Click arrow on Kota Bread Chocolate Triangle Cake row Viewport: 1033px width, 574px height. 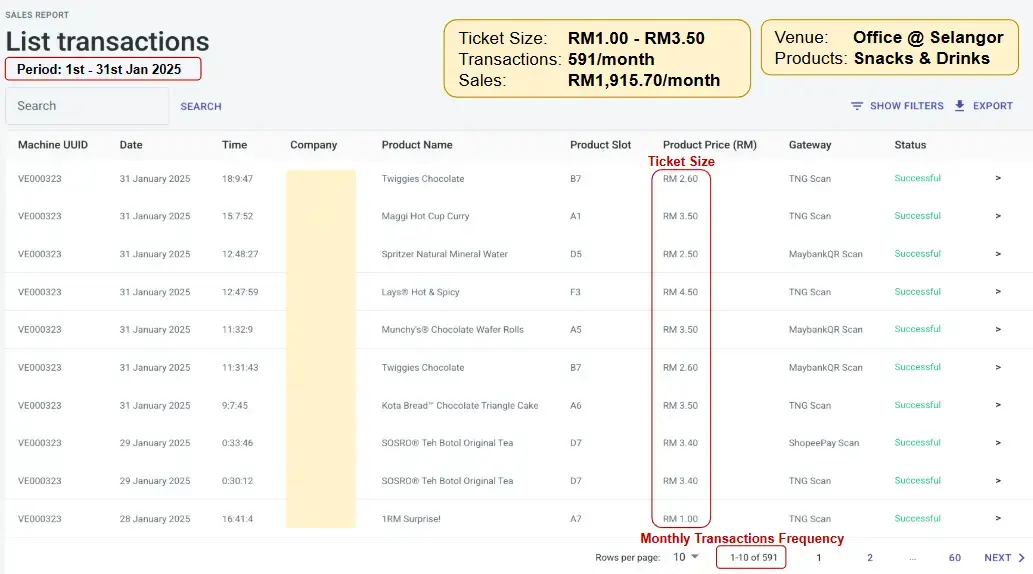(998, 406)
